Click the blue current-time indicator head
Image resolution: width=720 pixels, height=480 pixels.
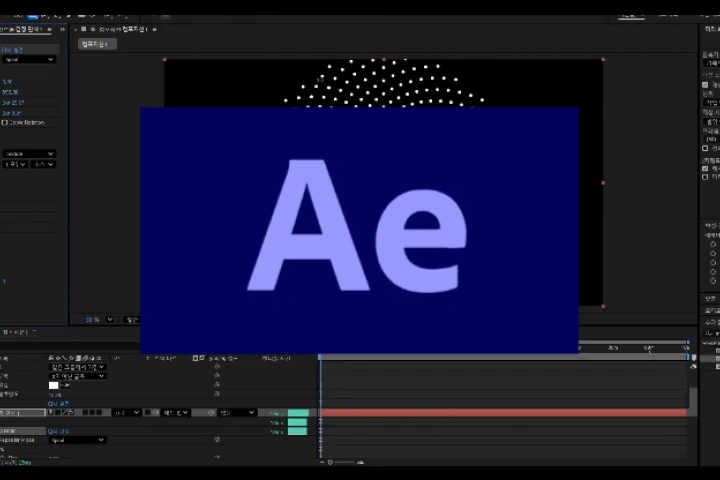(320, 357)
